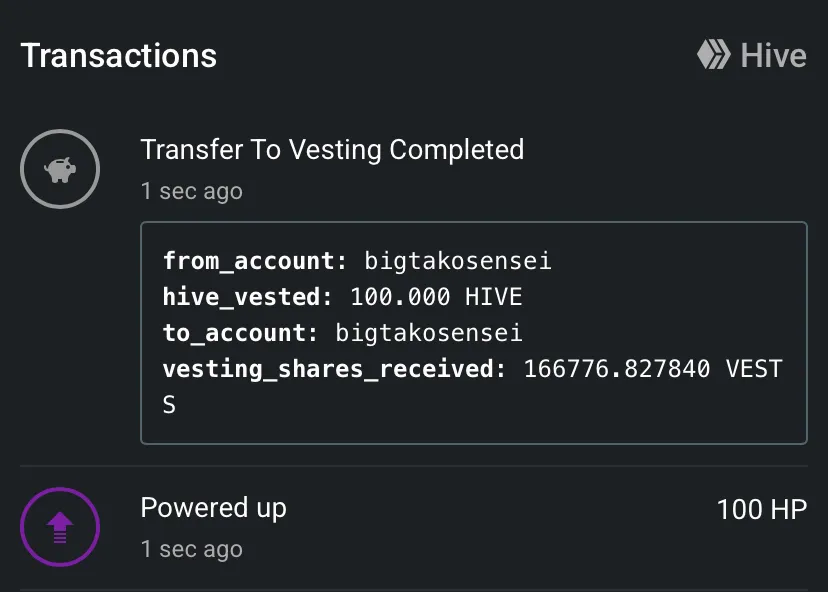
Task: Click the Hive logo icon
Action: [713, 55]
